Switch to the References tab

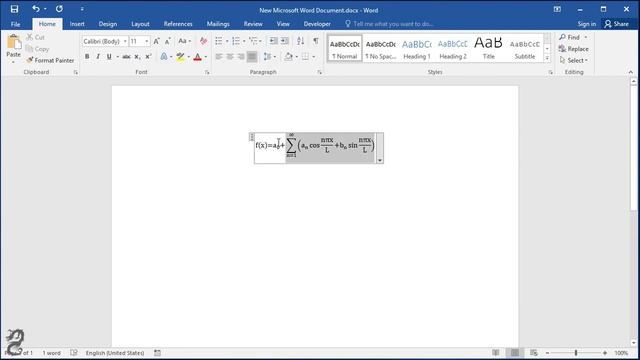click(x=178, y=24)
